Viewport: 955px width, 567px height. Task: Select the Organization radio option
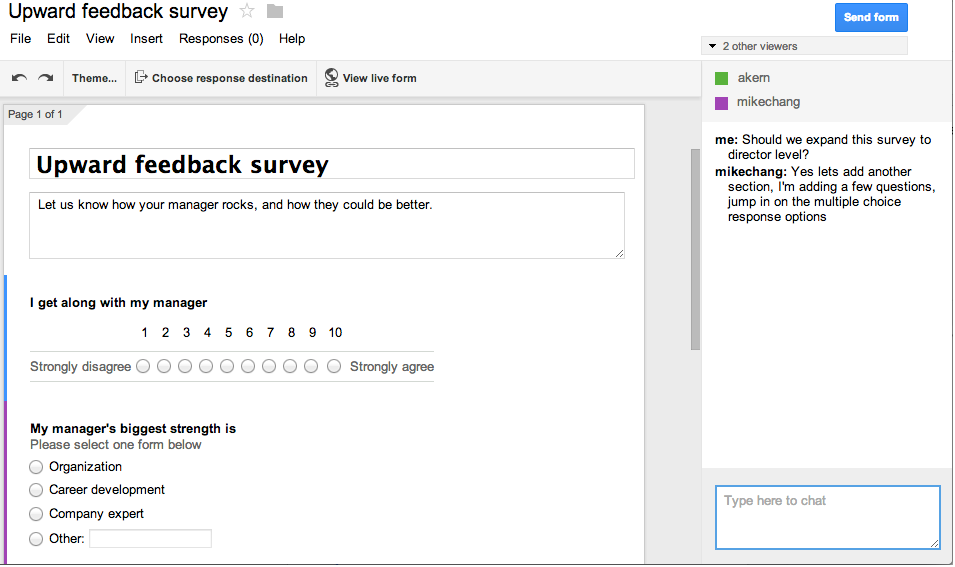coord(37,467)
